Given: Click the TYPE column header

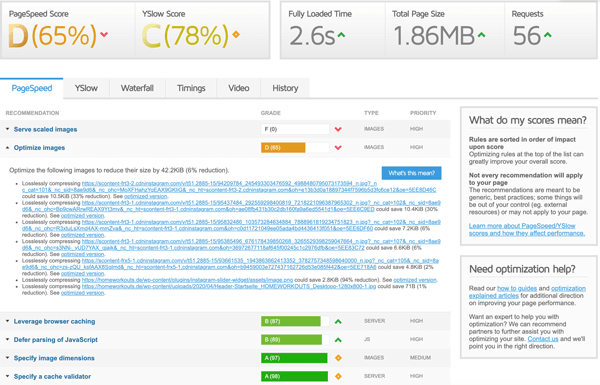Looking at the screenshot, I should tap(371, 113).
